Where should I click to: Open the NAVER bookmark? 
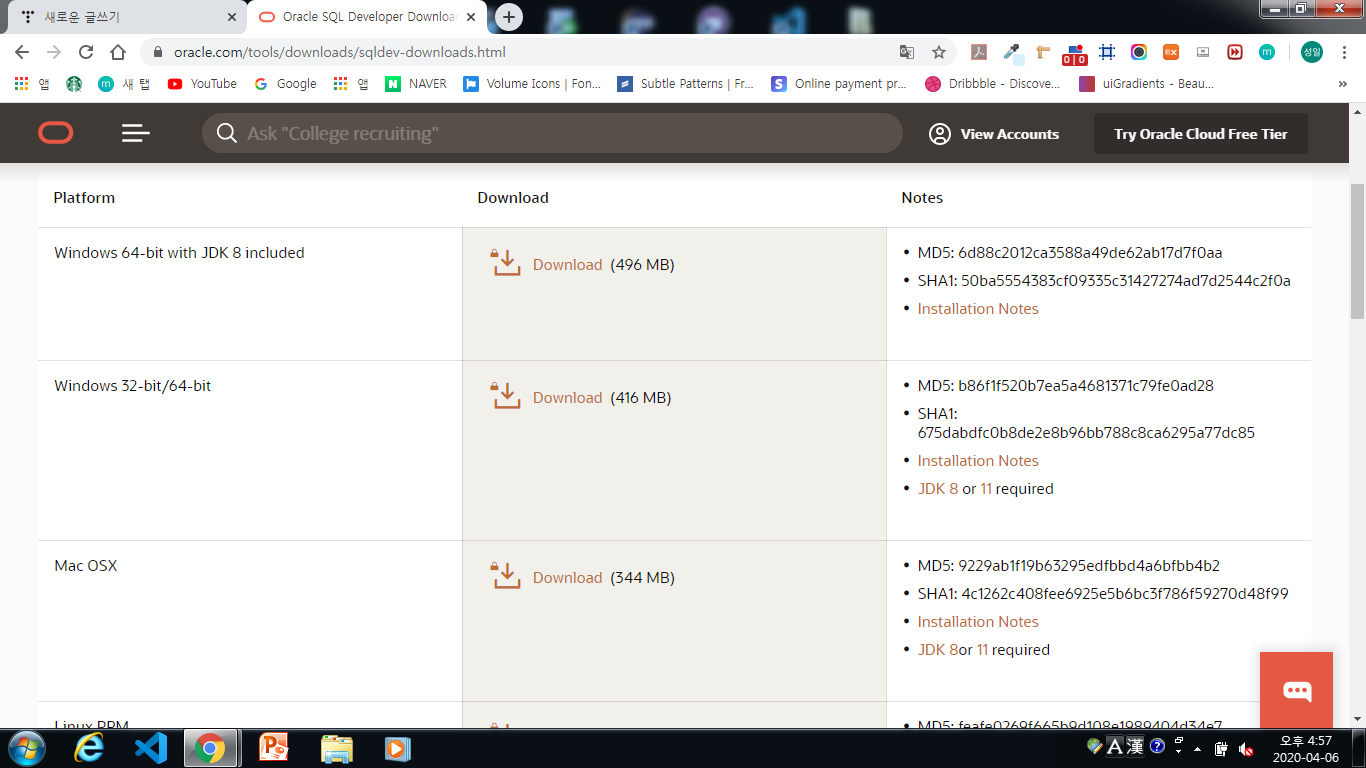416,84
